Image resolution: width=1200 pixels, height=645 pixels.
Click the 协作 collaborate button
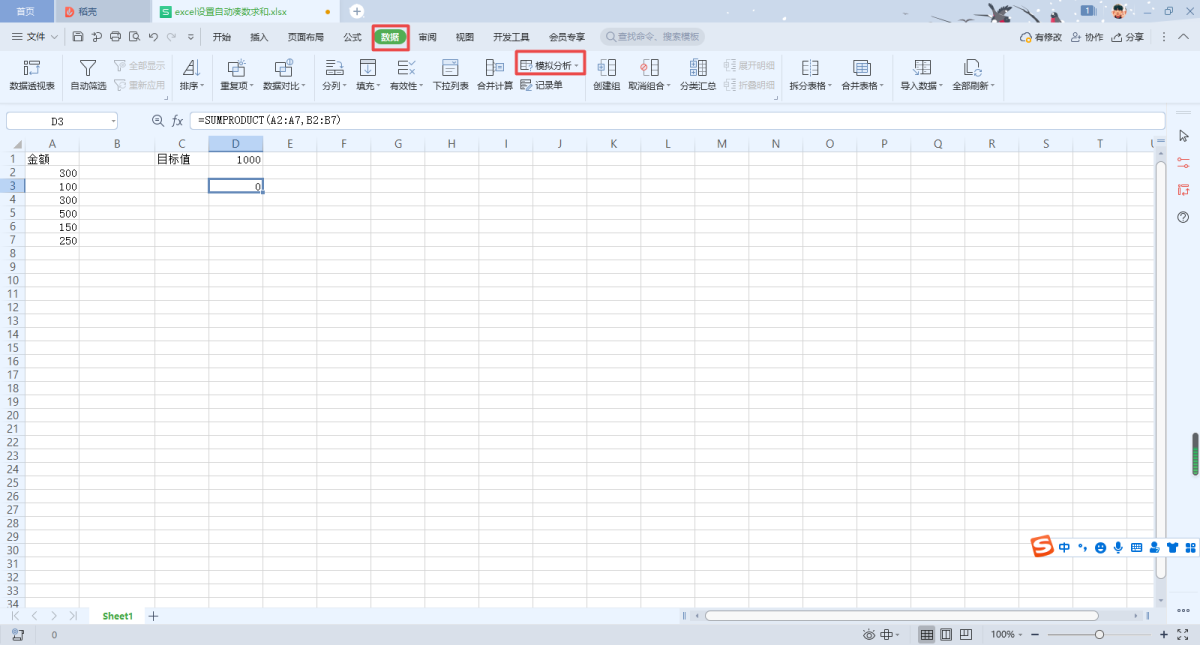point(1087,37)
